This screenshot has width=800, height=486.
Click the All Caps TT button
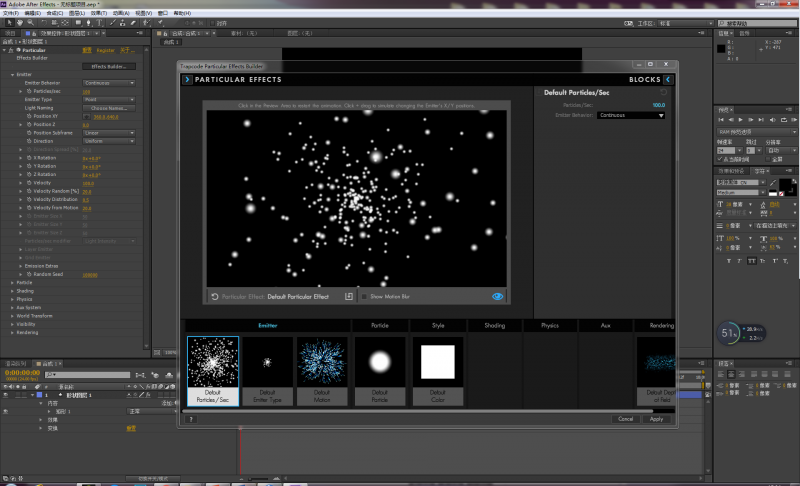tap(752, 261)
